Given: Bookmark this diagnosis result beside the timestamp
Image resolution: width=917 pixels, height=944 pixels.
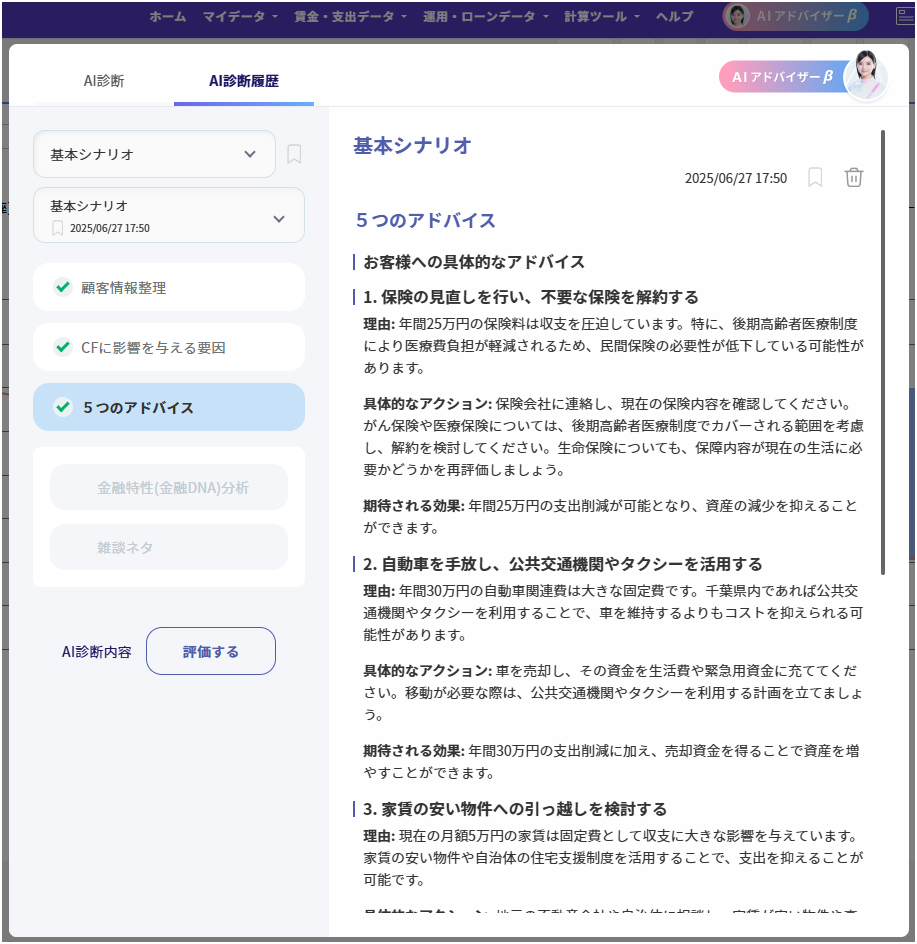Looking at the screenshot, I should (x=815, y=178).
